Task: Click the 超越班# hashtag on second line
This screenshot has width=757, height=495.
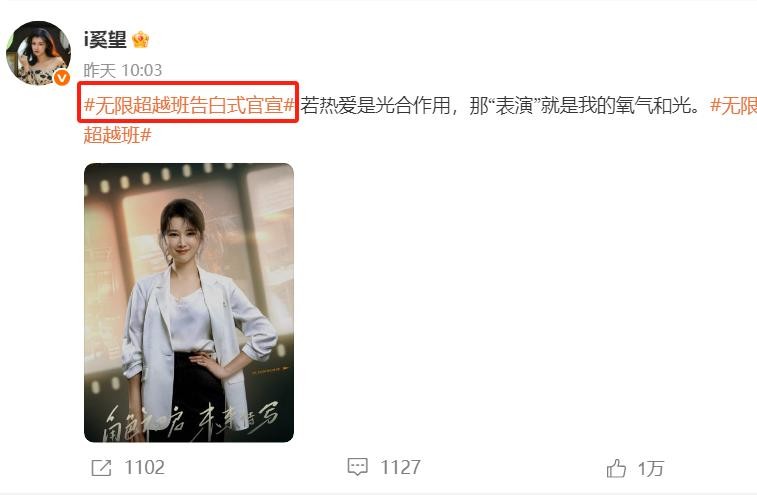Action: click(117, 135)
